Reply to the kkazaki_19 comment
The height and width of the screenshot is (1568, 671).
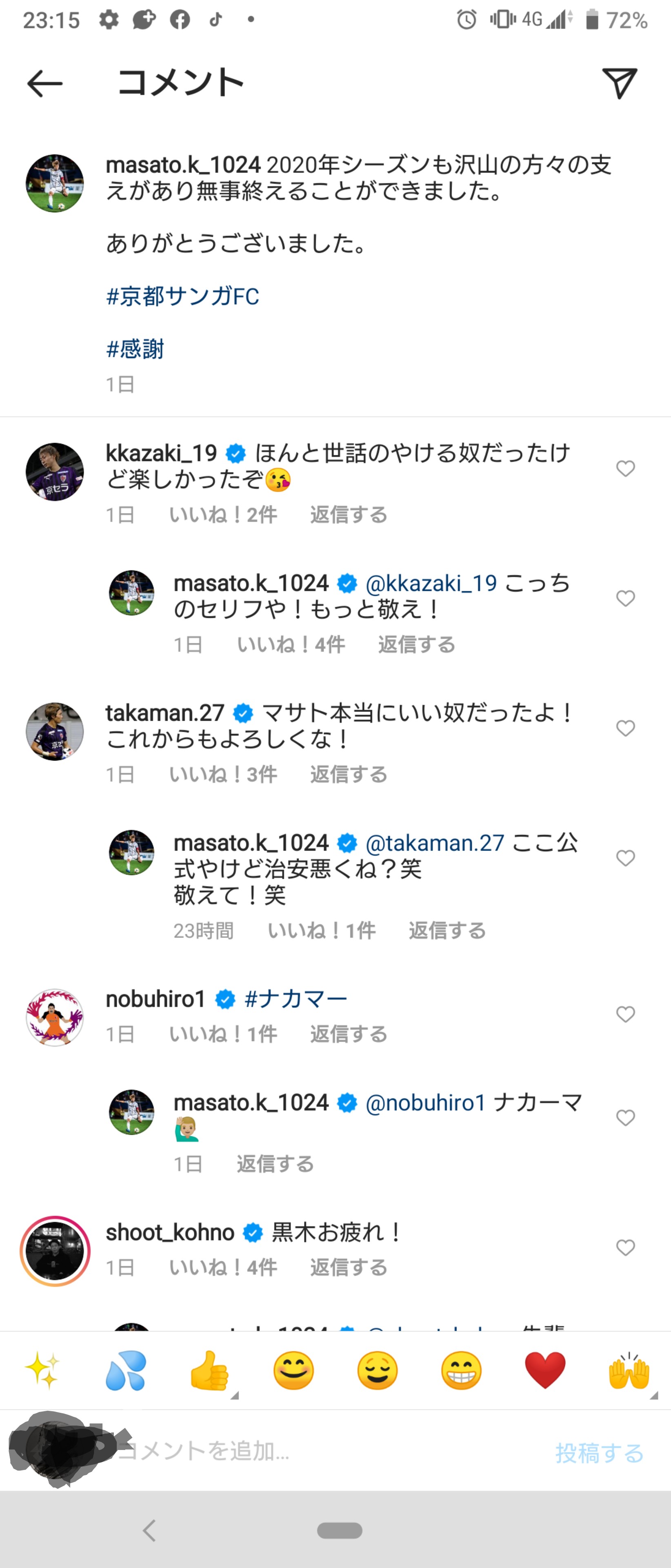349,515
